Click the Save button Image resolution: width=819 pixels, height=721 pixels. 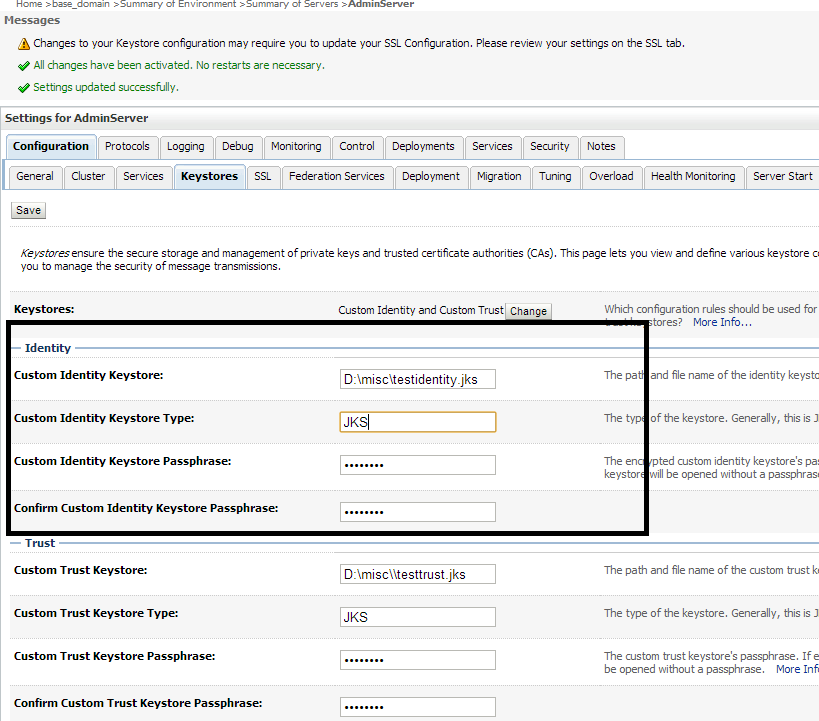(28, 211)
